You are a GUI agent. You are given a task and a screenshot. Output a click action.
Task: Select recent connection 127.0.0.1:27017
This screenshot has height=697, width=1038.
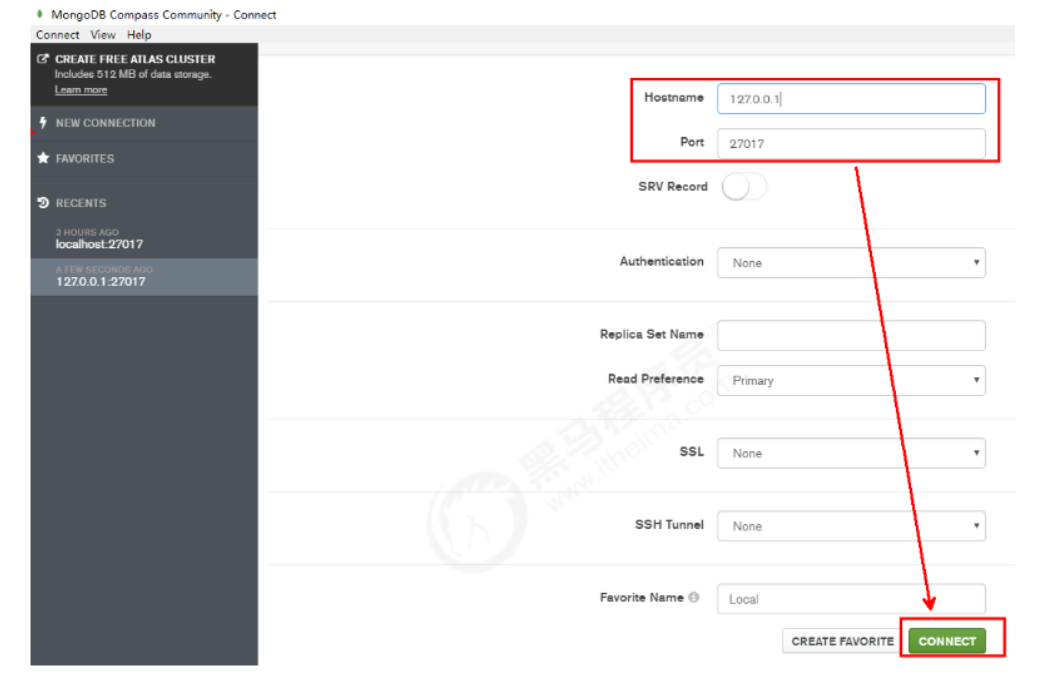point(144,276)
